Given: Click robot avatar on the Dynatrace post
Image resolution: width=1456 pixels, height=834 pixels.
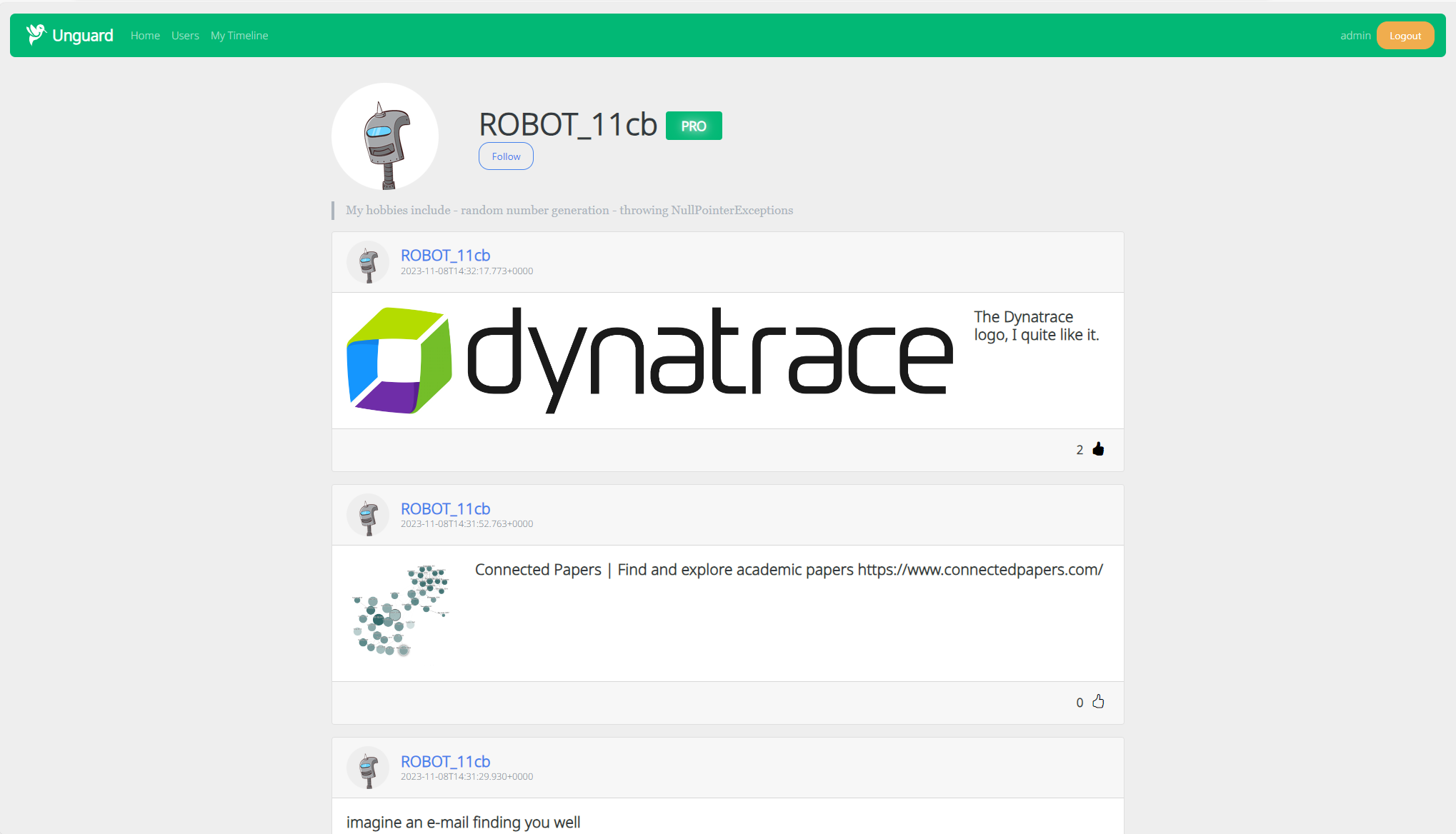Looking at the screenshot, I should [368, 263].
